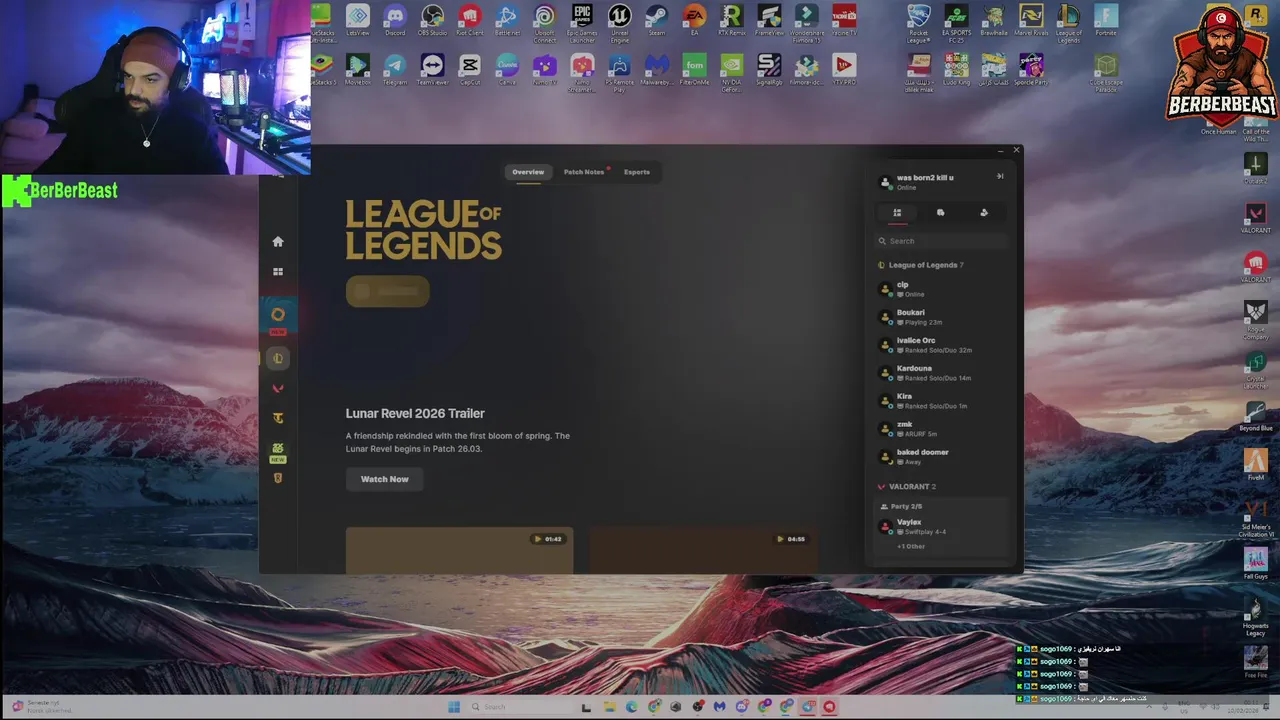
Task: Open the Battle.net desktop shortcut
Action: [x=507, y=20]
